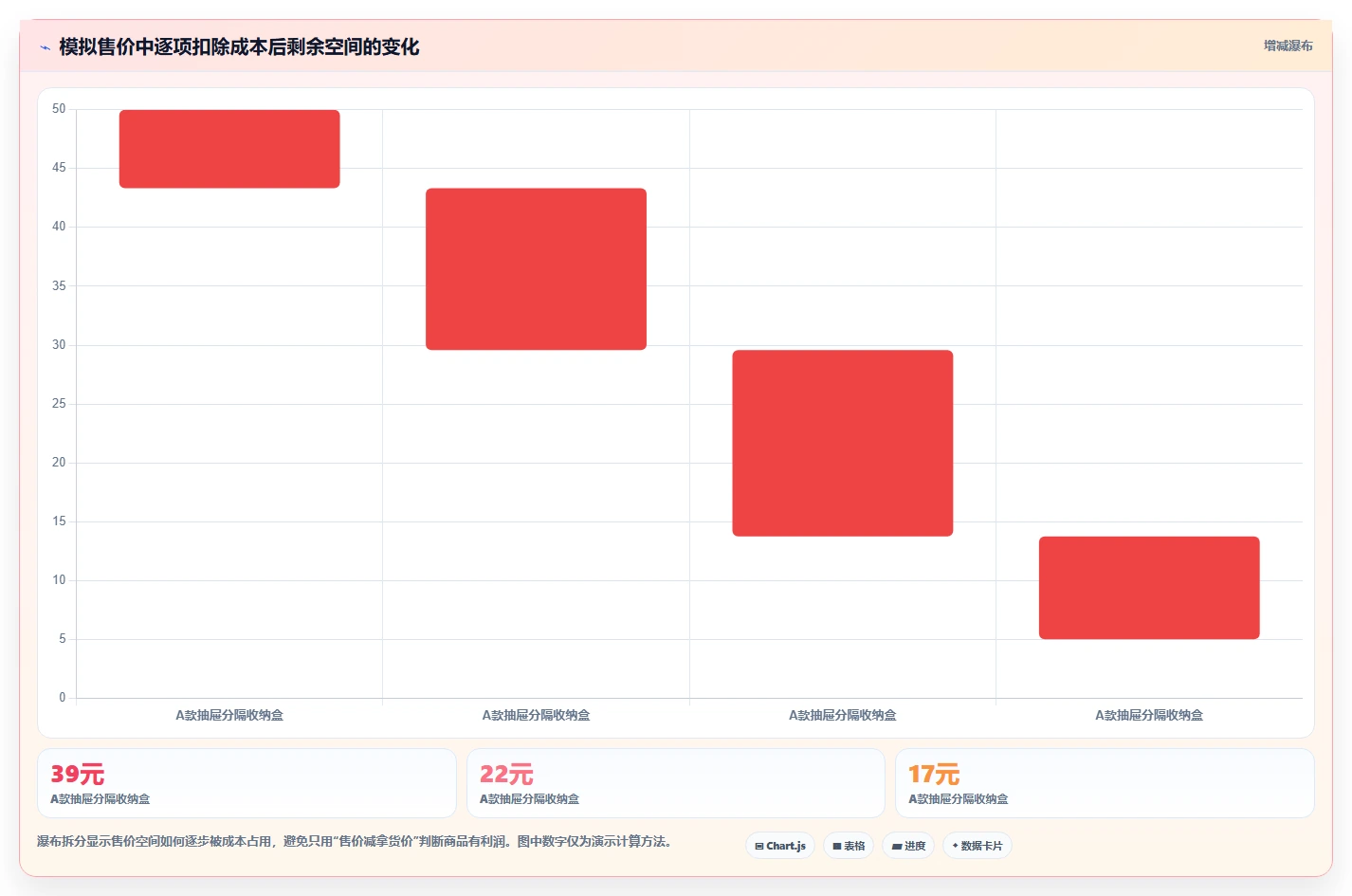
Task: Click the waterfall bar spanning 30 to 14
Action: (x=843, y=443)
